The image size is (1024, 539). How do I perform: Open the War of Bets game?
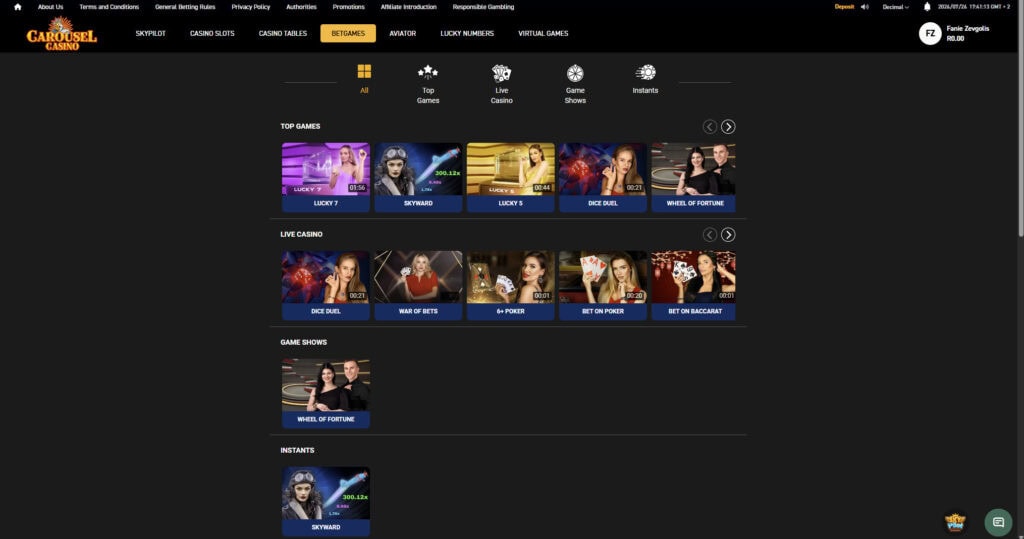point(418,286)
